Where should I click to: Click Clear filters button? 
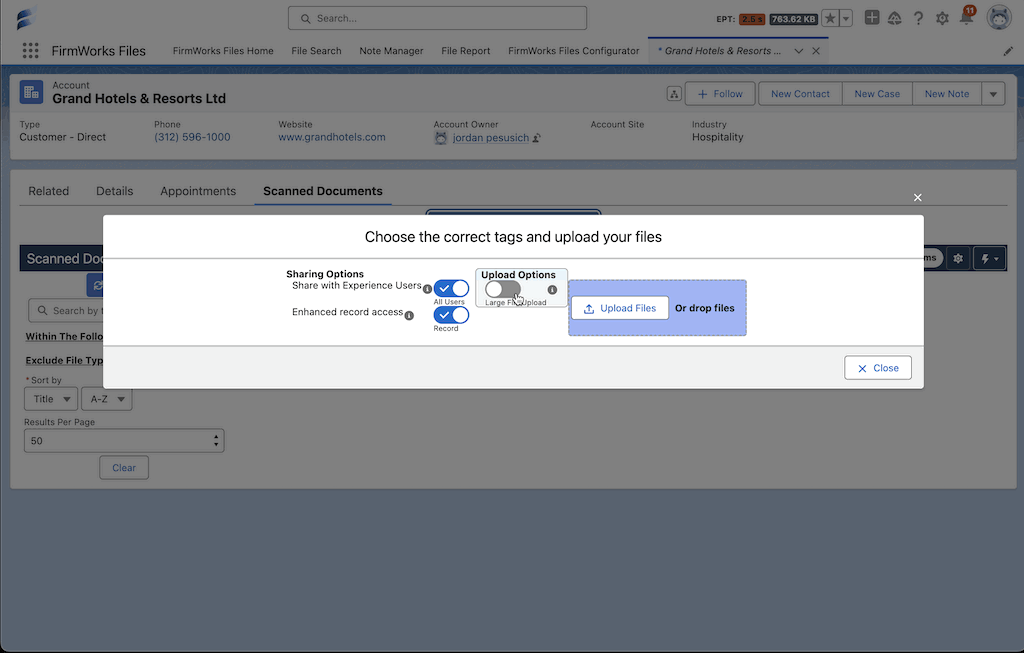[x=124, y=468]
